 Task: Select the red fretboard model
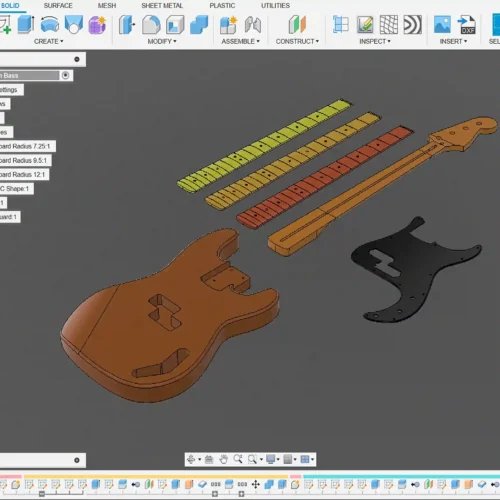(x=325, y=177)
